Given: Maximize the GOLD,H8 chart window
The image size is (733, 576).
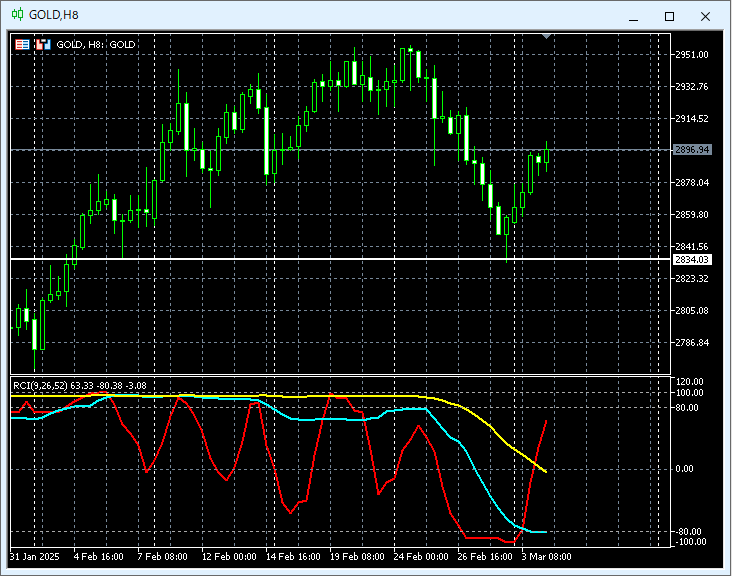Looking at the screenshot, I should pyautogui.click(x=669, y=16).
